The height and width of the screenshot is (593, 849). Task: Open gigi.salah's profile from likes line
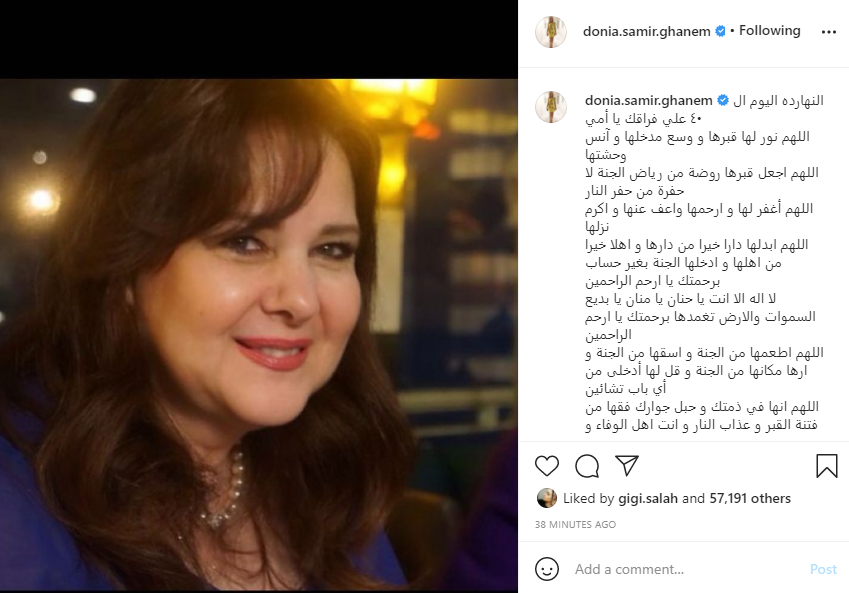648,498
